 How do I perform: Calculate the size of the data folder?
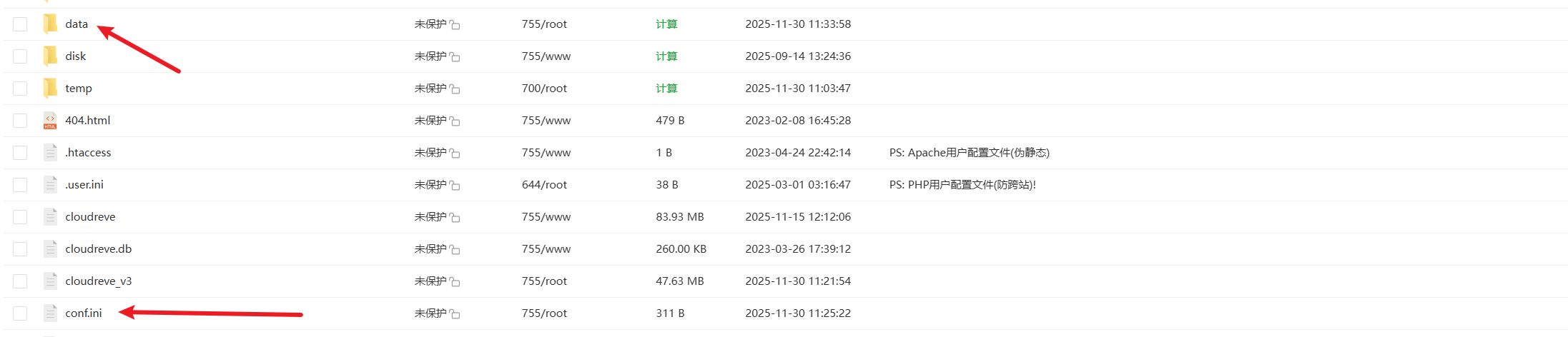pos(666,24)
